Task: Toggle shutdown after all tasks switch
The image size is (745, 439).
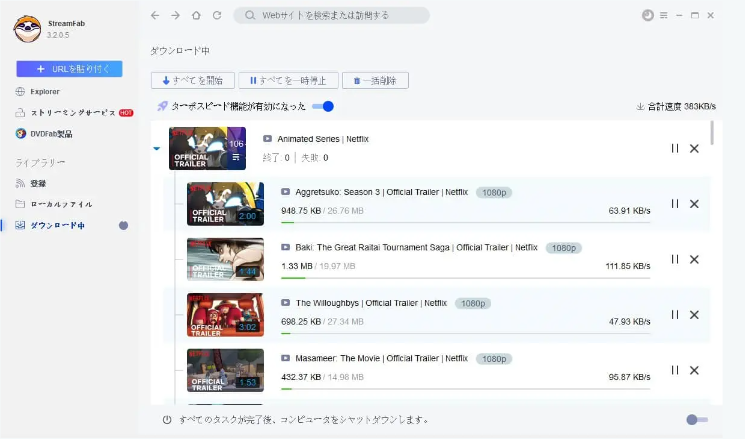Action: click(x=697, y=420)
